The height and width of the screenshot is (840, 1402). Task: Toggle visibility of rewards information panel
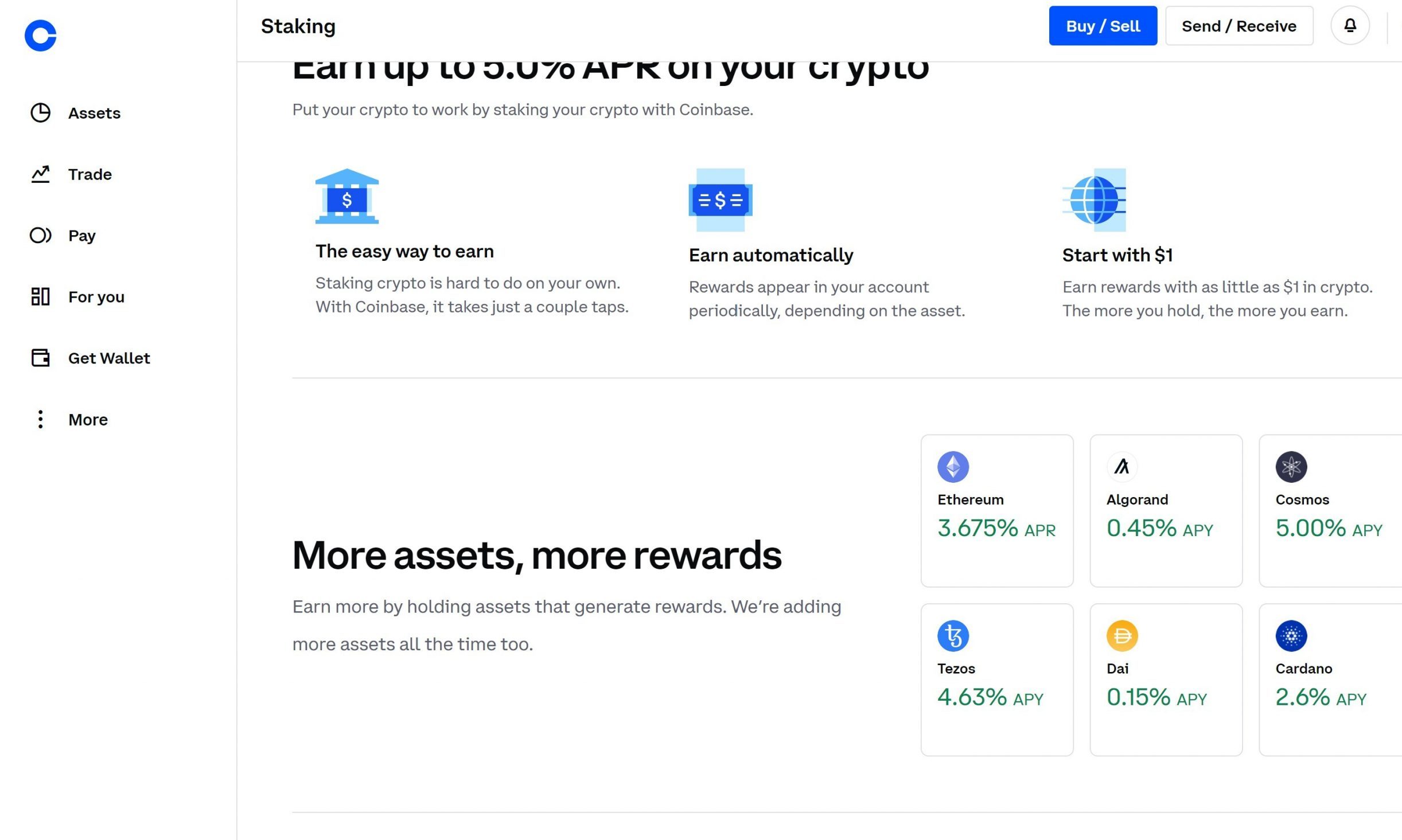1350,25
